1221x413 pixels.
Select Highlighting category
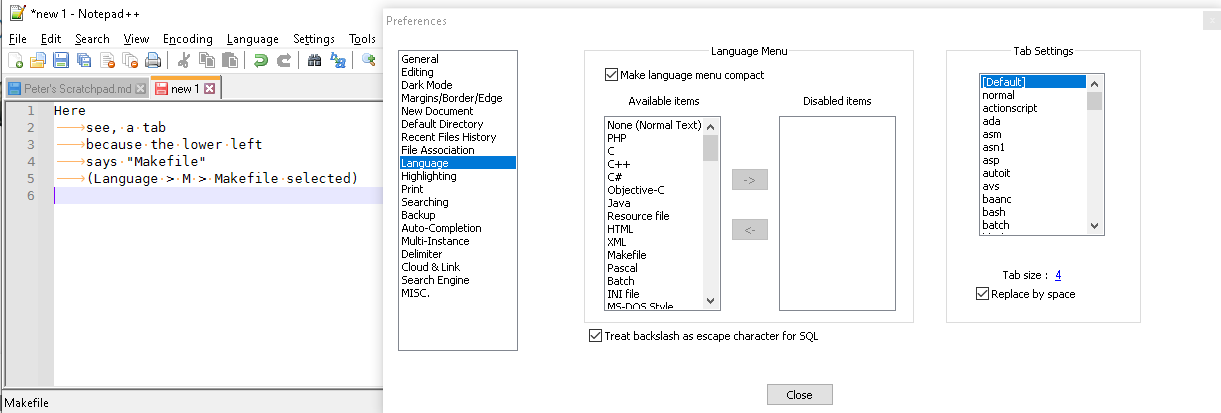[457, 177]
